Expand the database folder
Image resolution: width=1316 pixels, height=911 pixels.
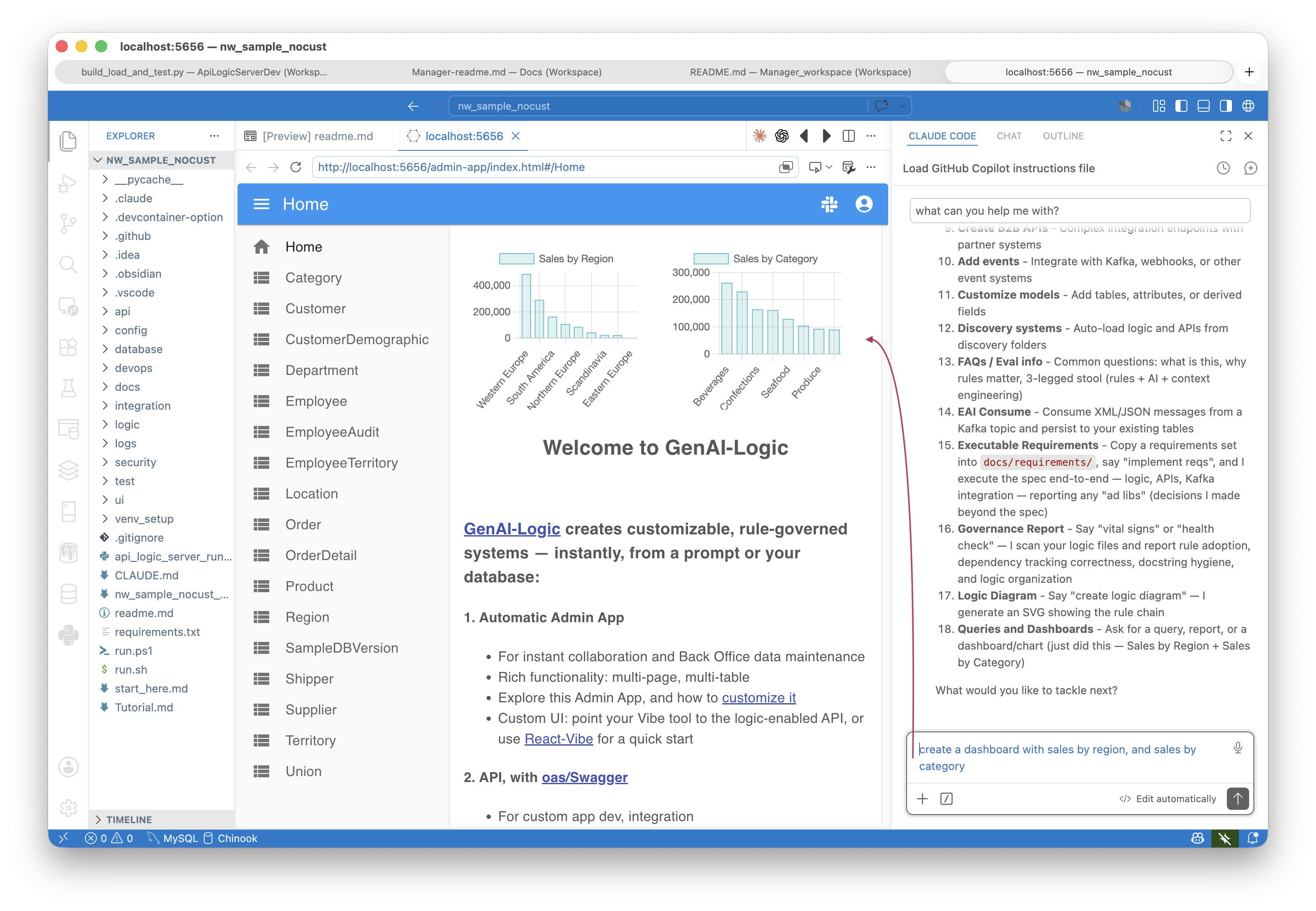coord(138,349)
